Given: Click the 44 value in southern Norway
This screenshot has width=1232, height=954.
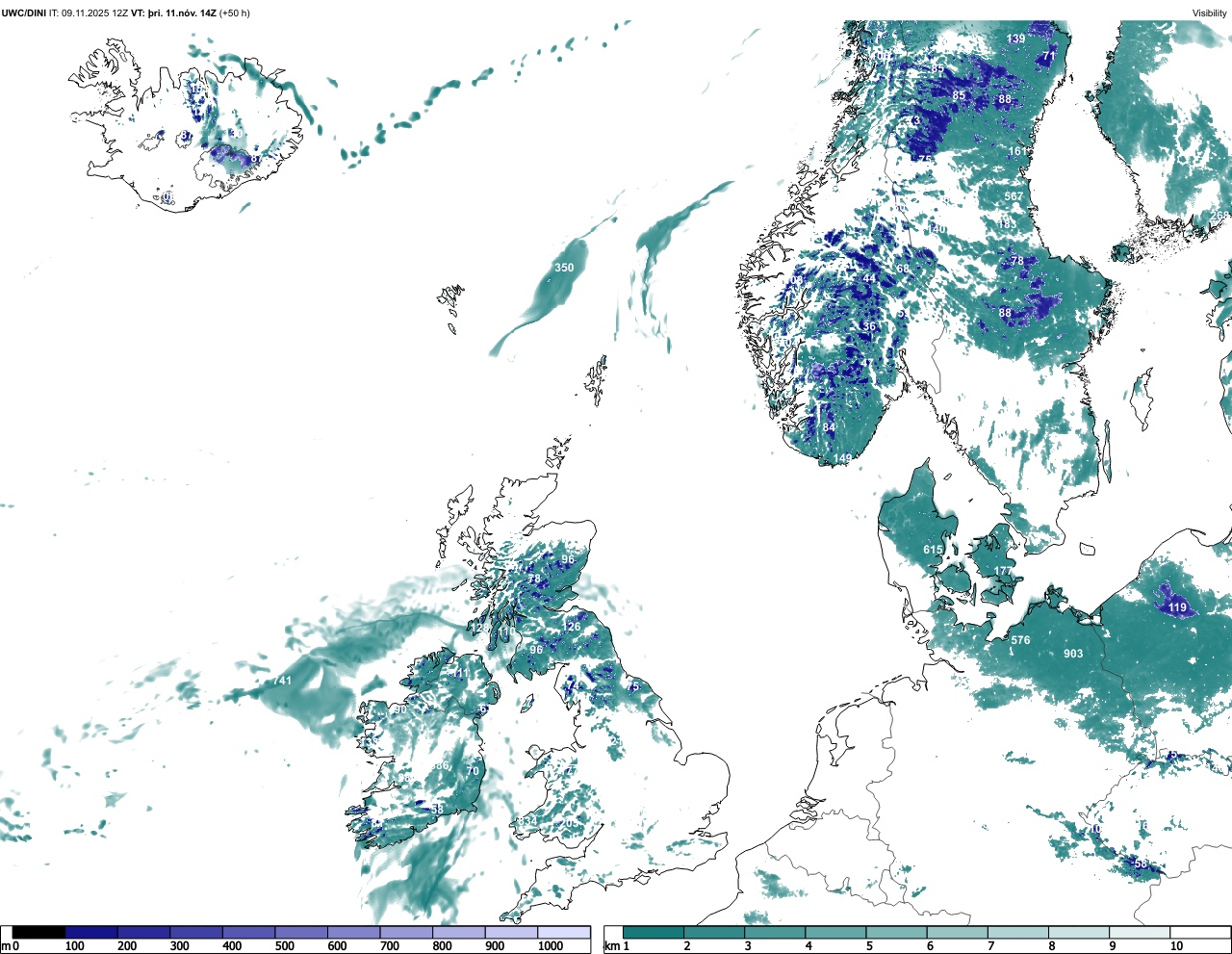Looking at the screenshot, I should click(x=869, y=279).
